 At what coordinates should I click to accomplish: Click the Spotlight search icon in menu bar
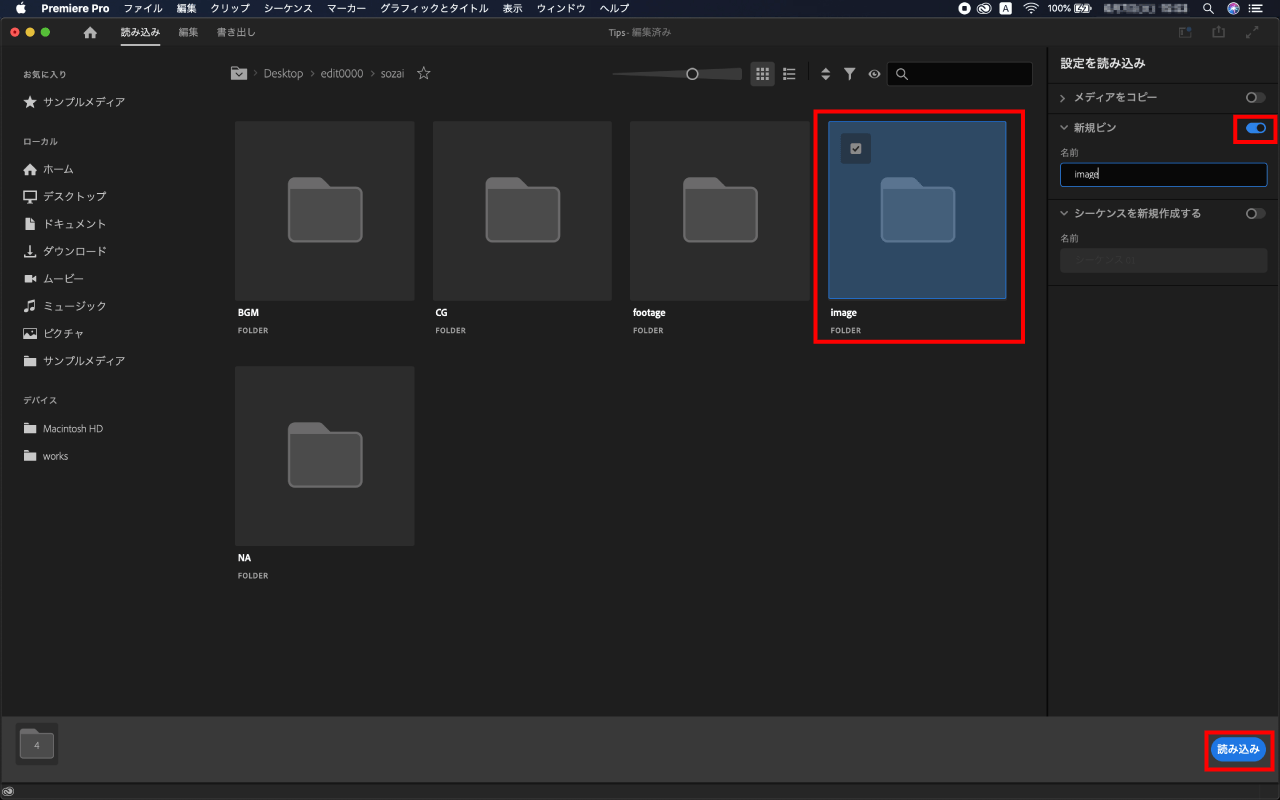point(1208,8)
